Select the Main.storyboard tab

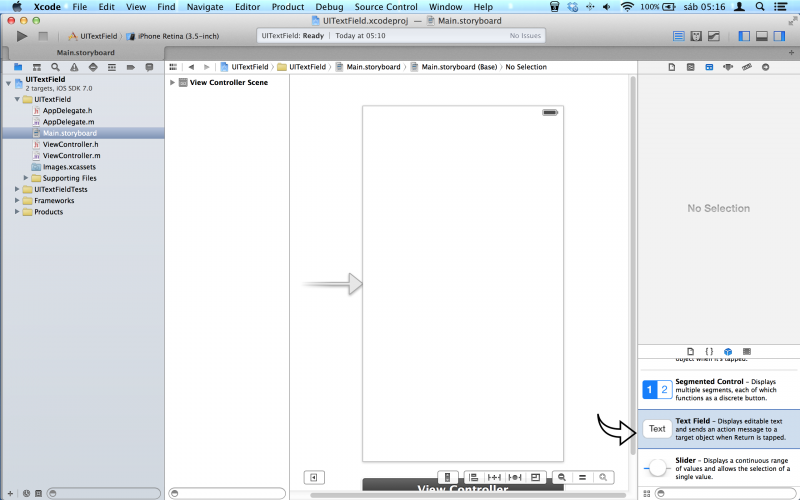pyautogui.click(x=86, y=52)
